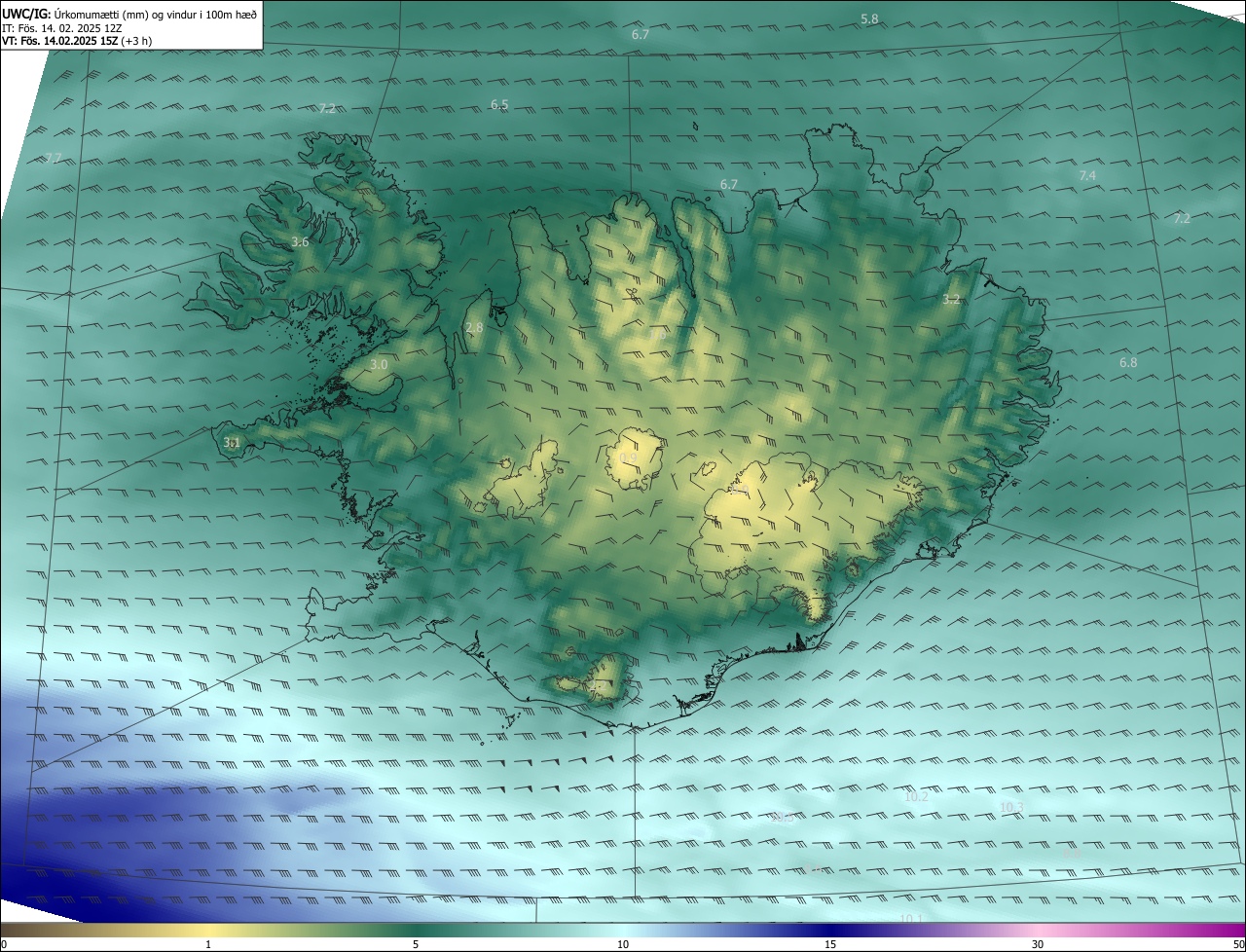Click the 10.2 value label on the map
The image size is (1246, 952).
tap(917, 796)
